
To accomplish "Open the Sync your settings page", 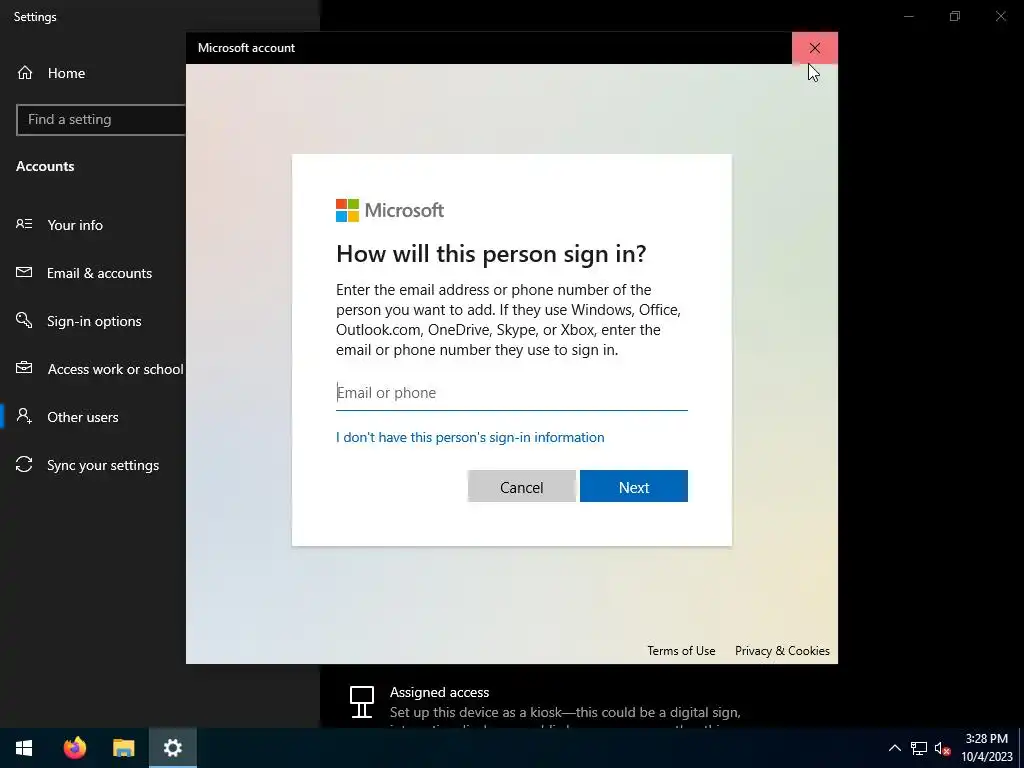I will click(103, 465).
